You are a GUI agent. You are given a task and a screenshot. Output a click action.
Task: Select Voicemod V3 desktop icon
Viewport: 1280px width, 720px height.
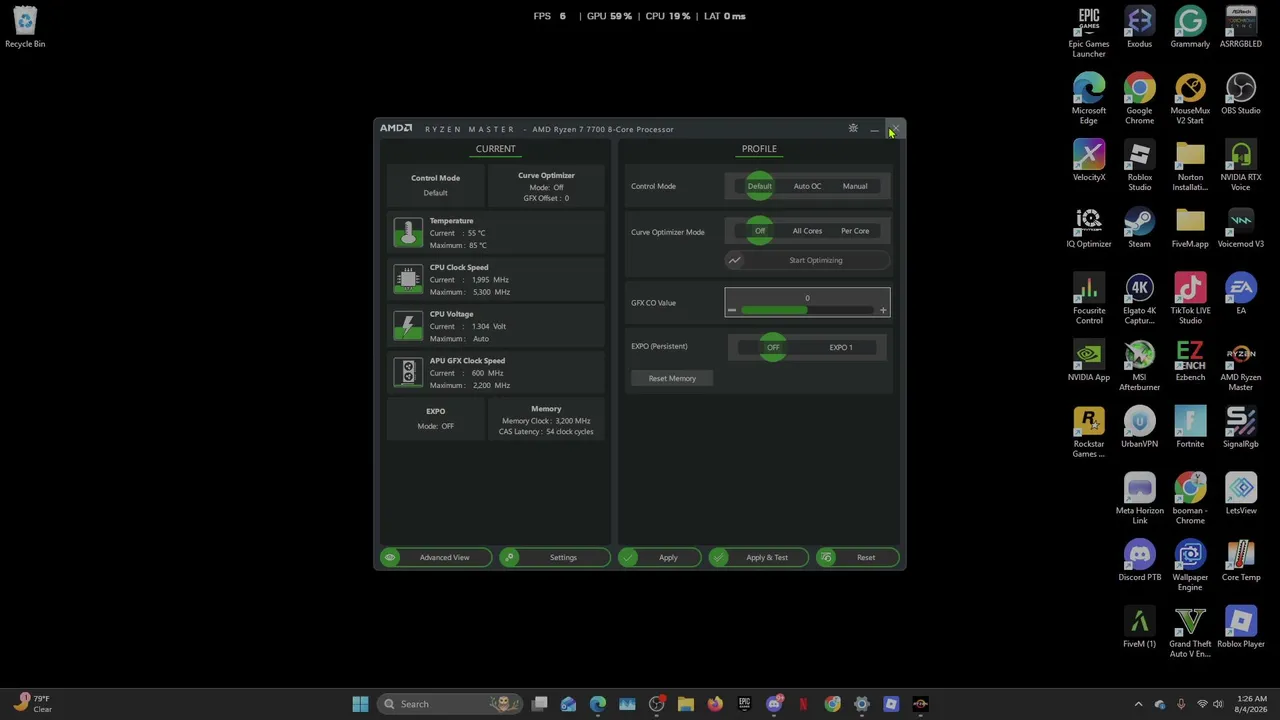(1241, 229)
